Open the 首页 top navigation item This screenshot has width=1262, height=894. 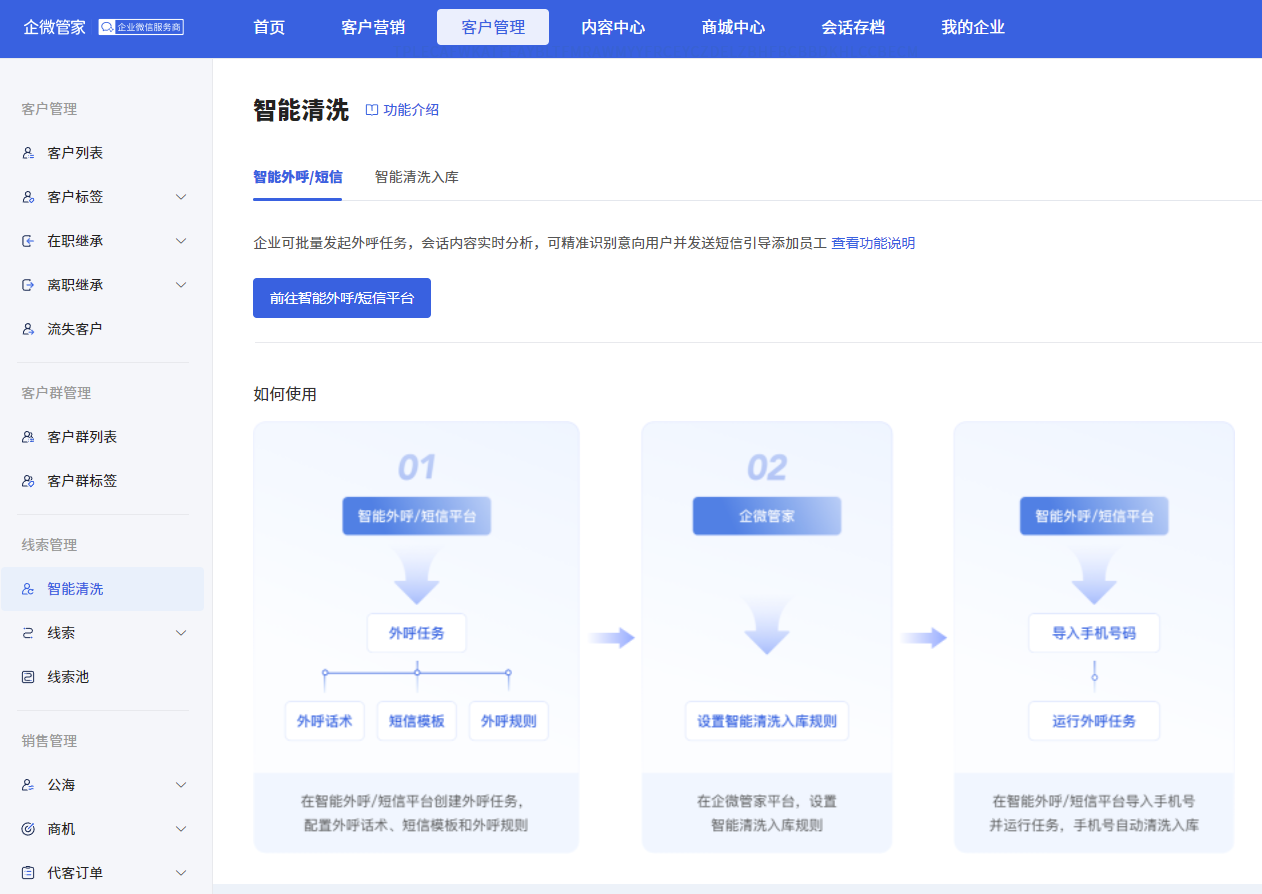269,28
